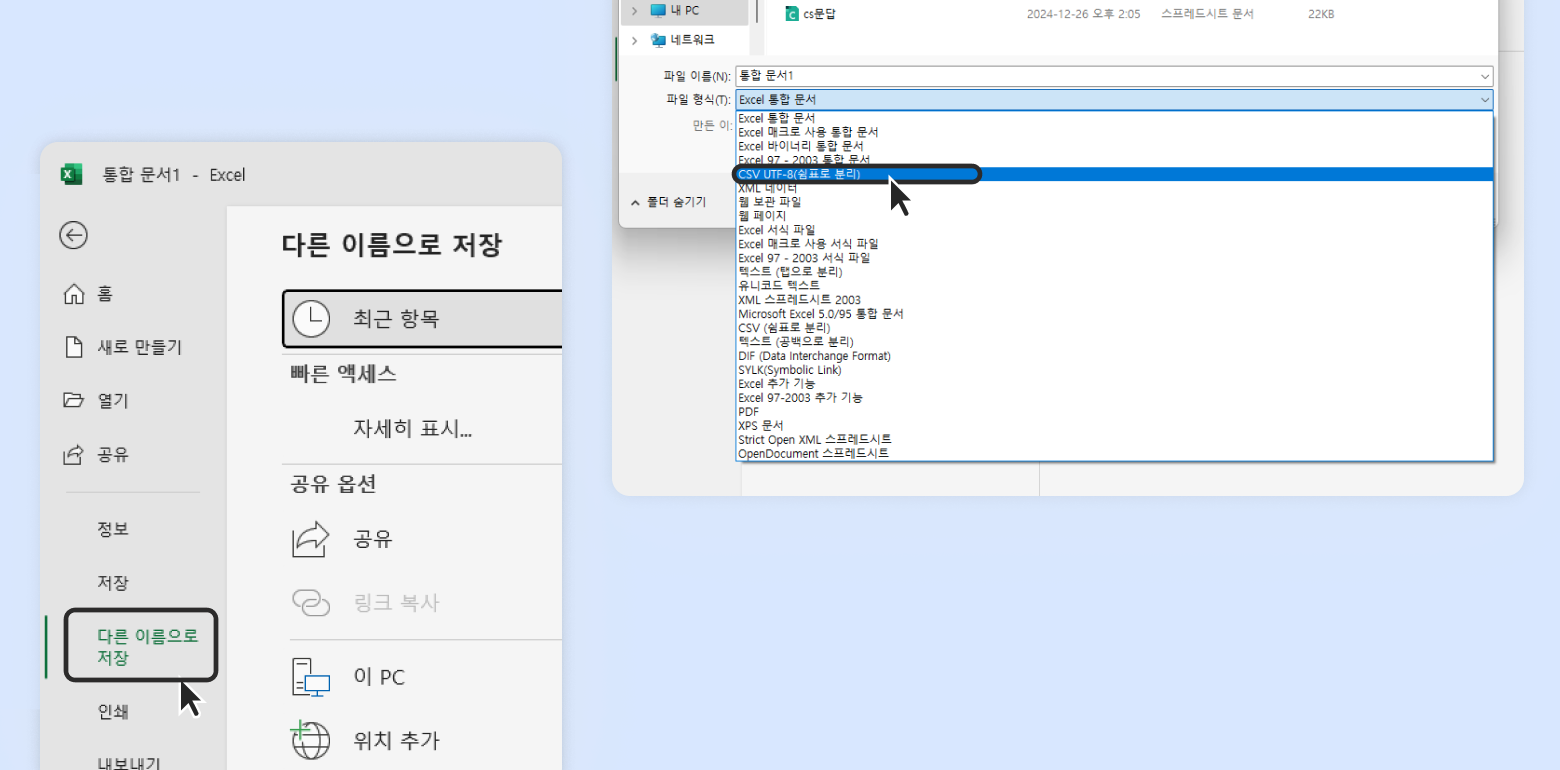Go back using the backstage back arrow
The image size is (1560, 770).
[73, 235]
